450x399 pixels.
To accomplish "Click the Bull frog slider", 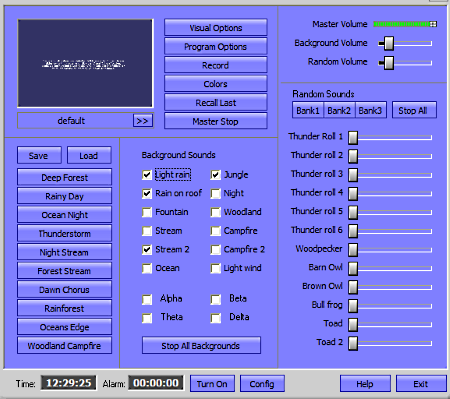I will click(x=390, y=305).
